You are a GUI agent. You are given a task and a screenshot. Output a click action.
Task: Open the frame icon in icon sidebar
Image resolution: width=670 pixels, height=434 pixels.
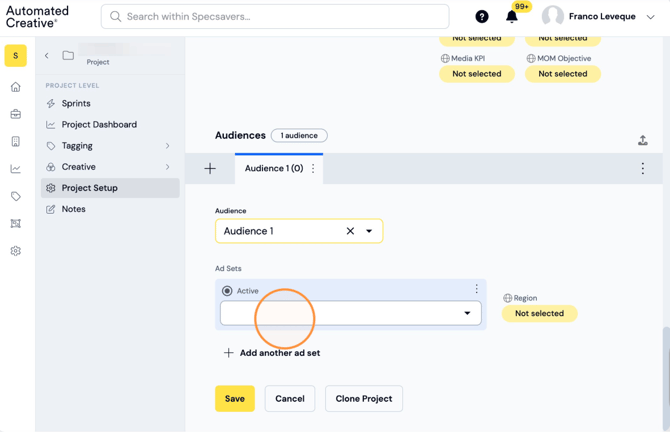[16, 223]
